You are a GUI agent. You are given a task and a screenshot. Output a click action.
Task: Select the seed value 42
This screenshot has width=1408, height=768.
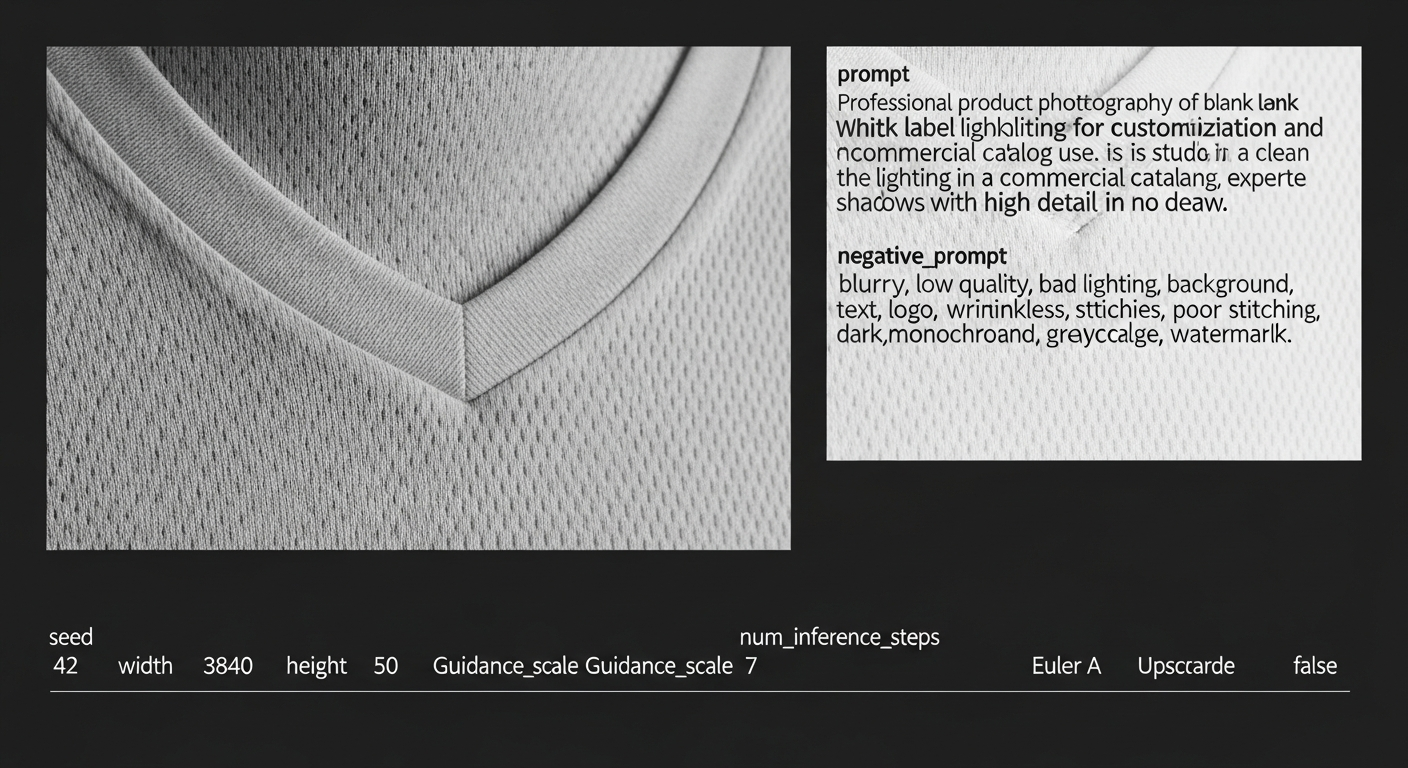coord(65,666)
